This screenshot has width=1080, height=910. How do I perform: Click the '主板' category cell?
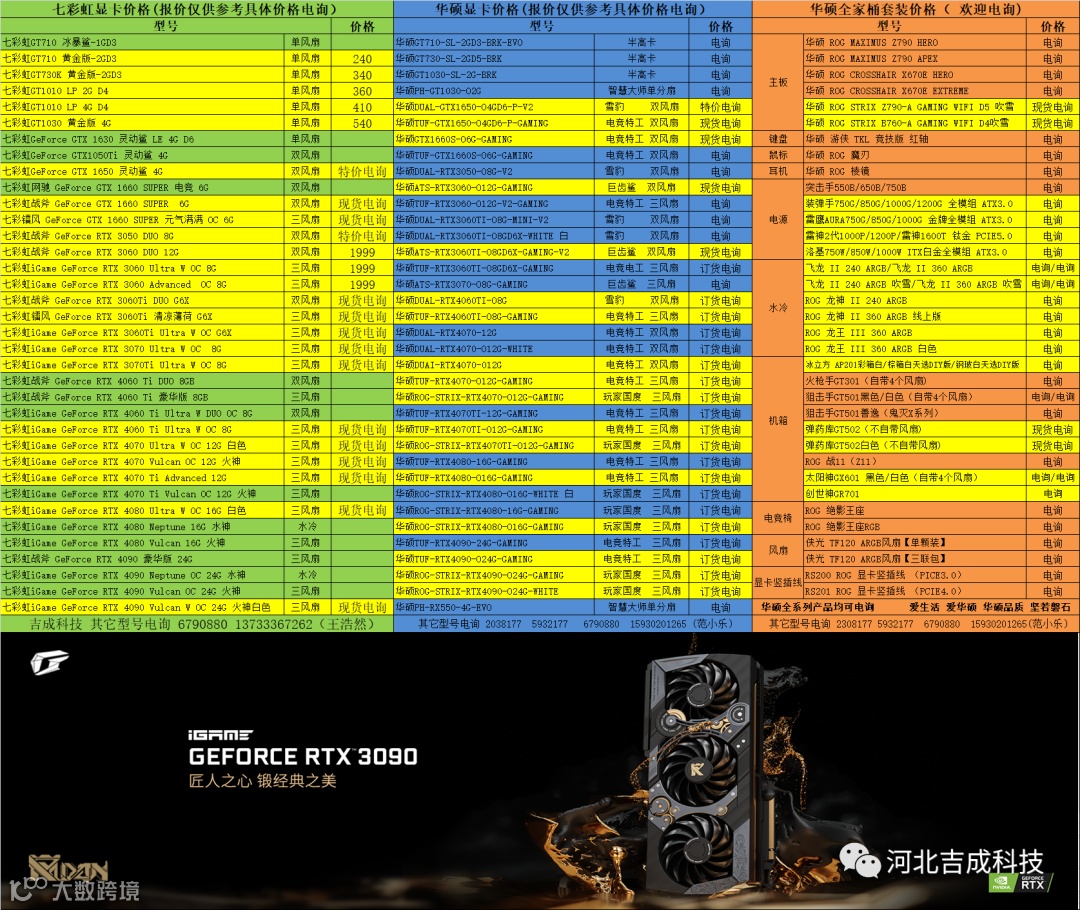tap(778, 83)
